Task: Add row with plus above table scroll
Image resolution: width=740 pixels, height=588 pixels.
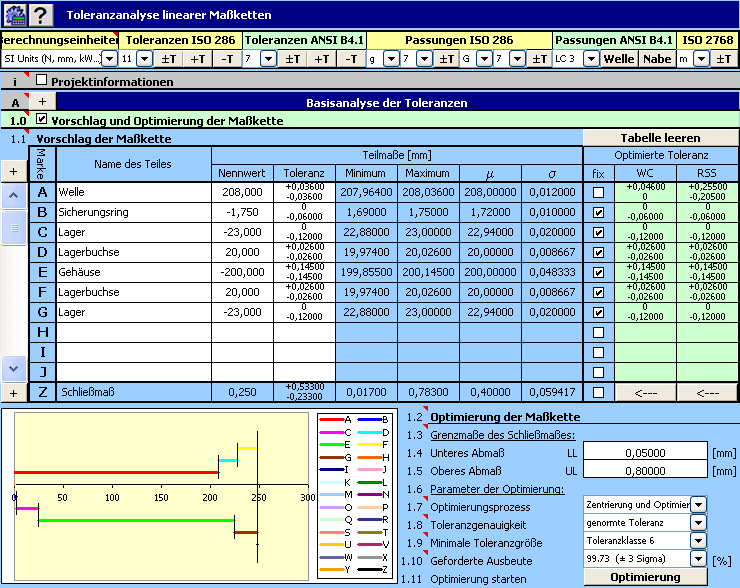Action: pos(14,172)
